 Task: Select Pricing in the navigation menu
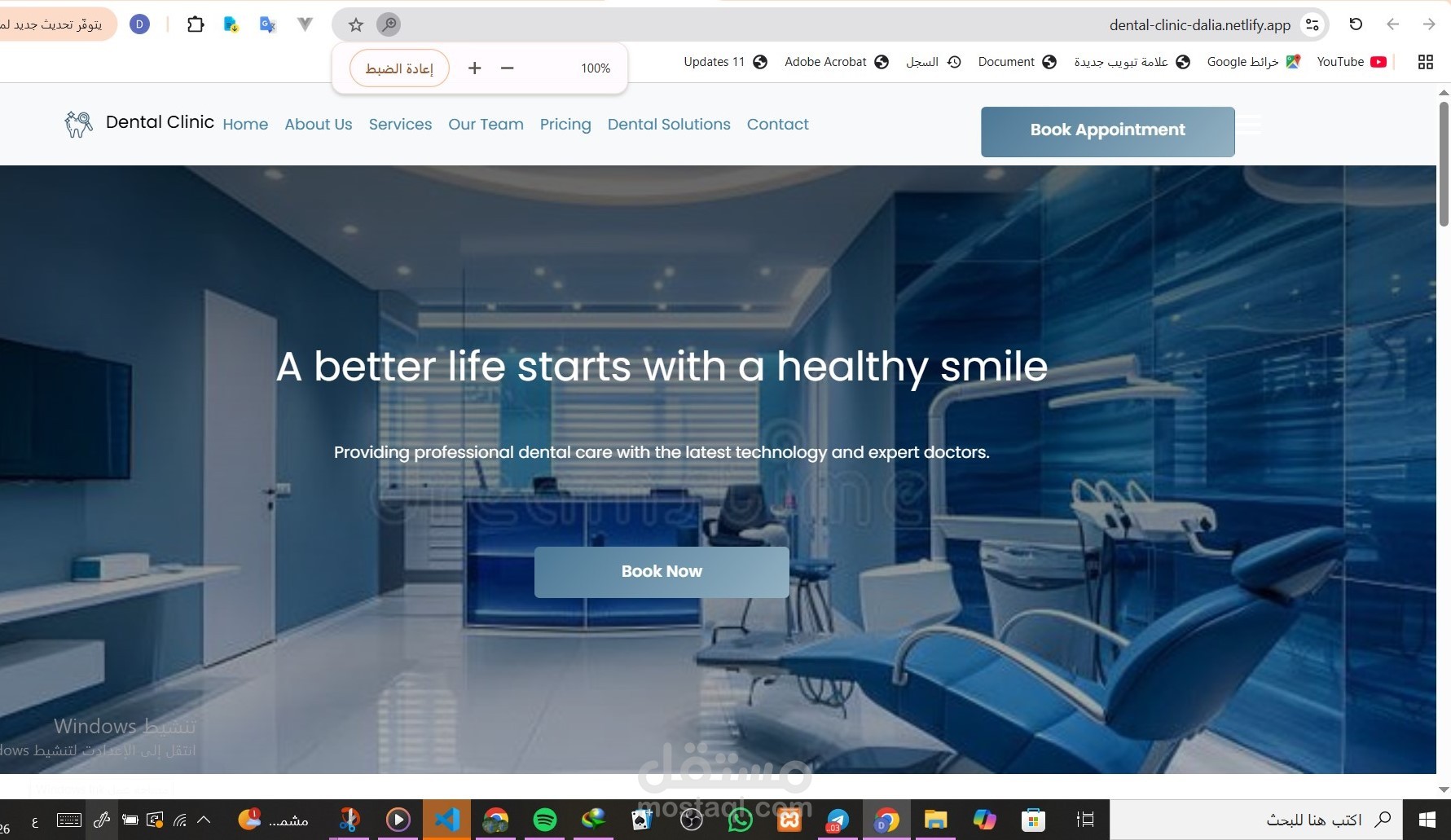click(x=565, y=125)
